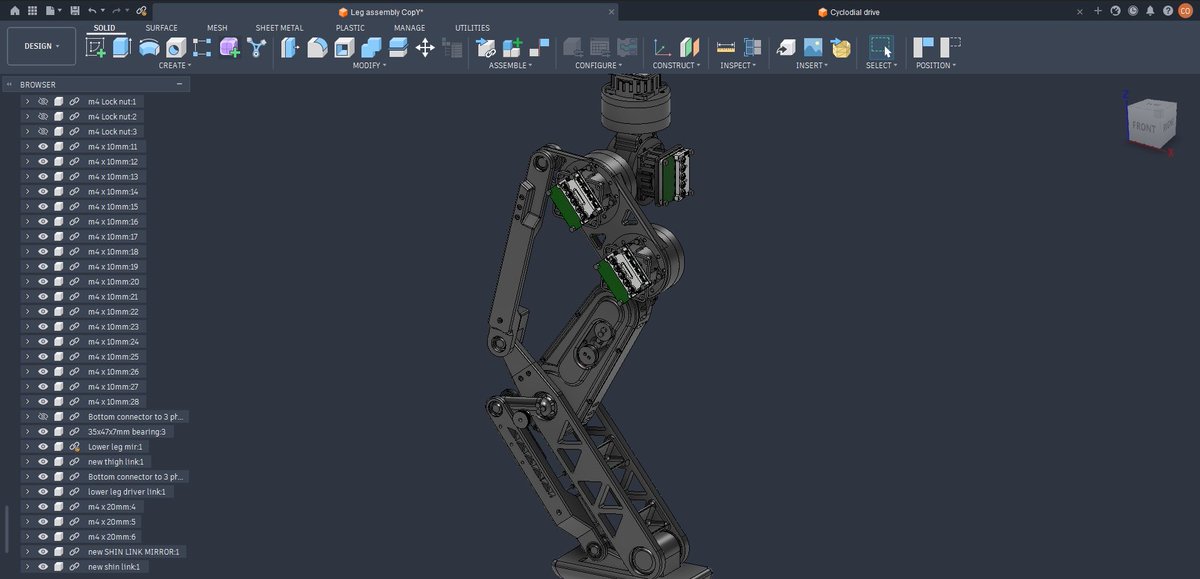This screenshot has height=579, width=1200.
Task: Hide lower leg driver link:1 visibility
Action: [43, 492]
